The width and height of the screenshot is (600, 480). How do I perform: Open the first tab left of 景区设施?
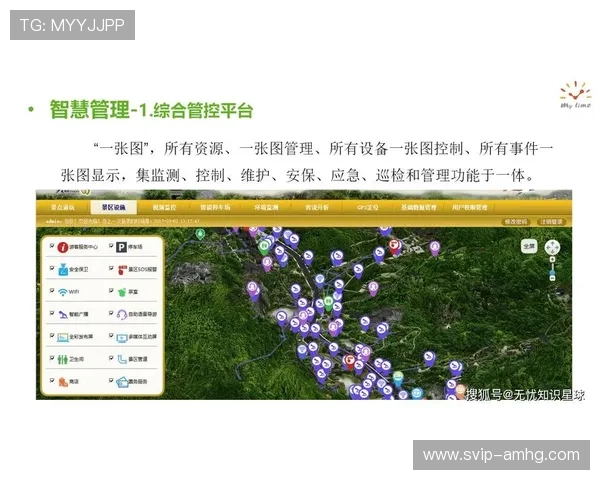point(63,207)
